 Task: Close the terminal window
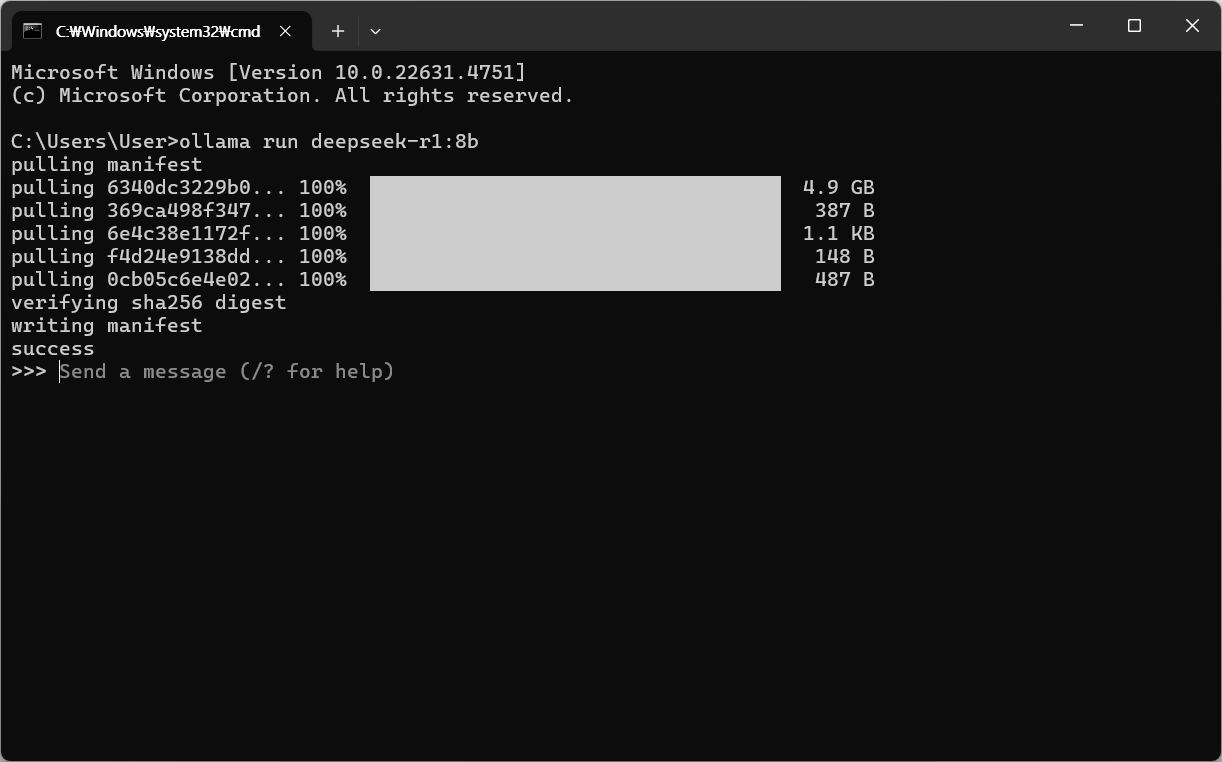pos(1192,26)
